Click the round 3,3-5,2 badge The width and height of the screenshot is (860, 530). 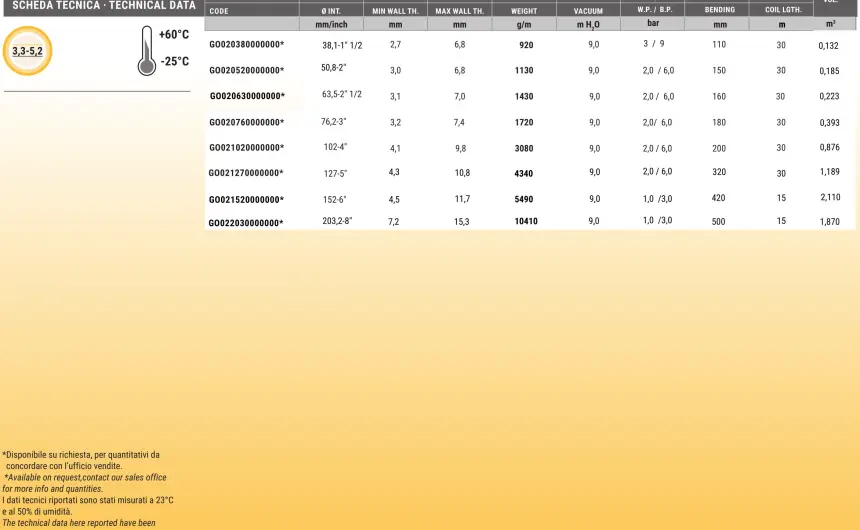point(27,50)
